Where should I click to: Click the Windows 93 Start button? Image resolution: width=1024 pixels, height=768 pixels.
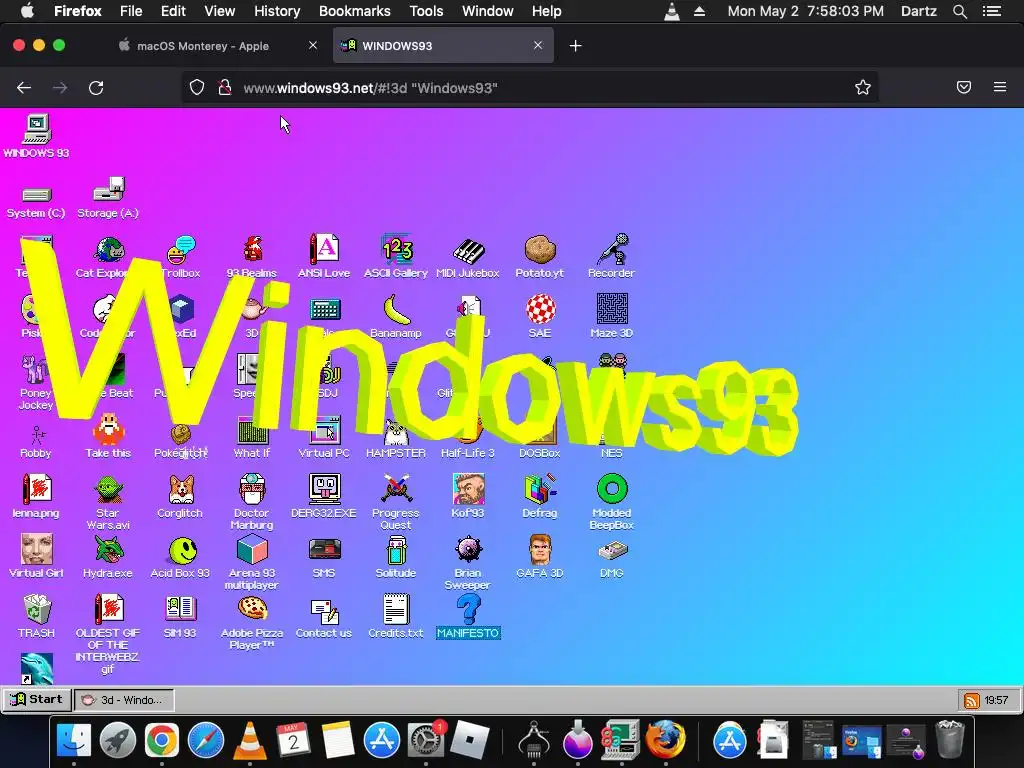point(37,699)
